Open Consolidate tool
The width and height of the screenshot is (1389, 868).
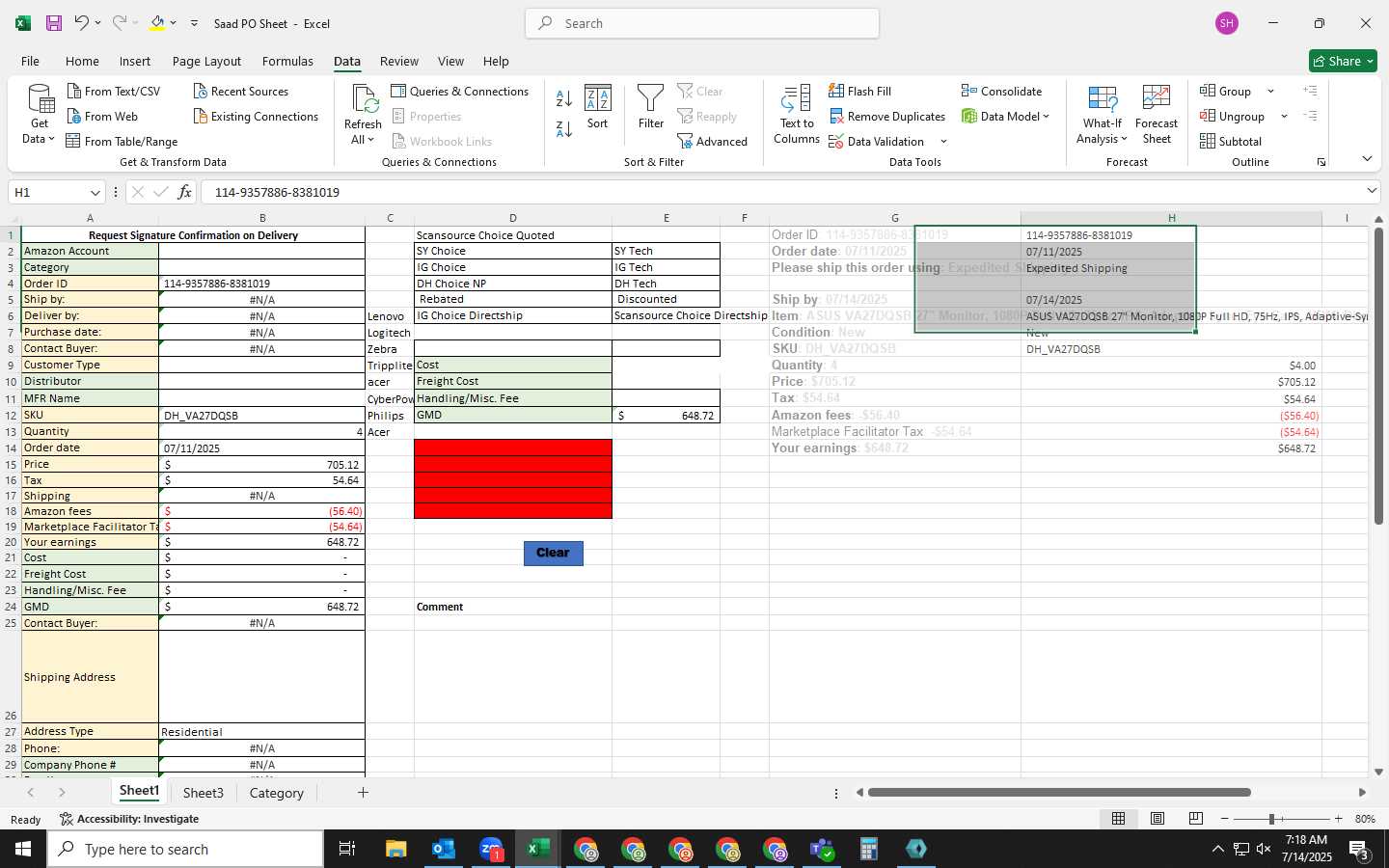coord(1001,91)
